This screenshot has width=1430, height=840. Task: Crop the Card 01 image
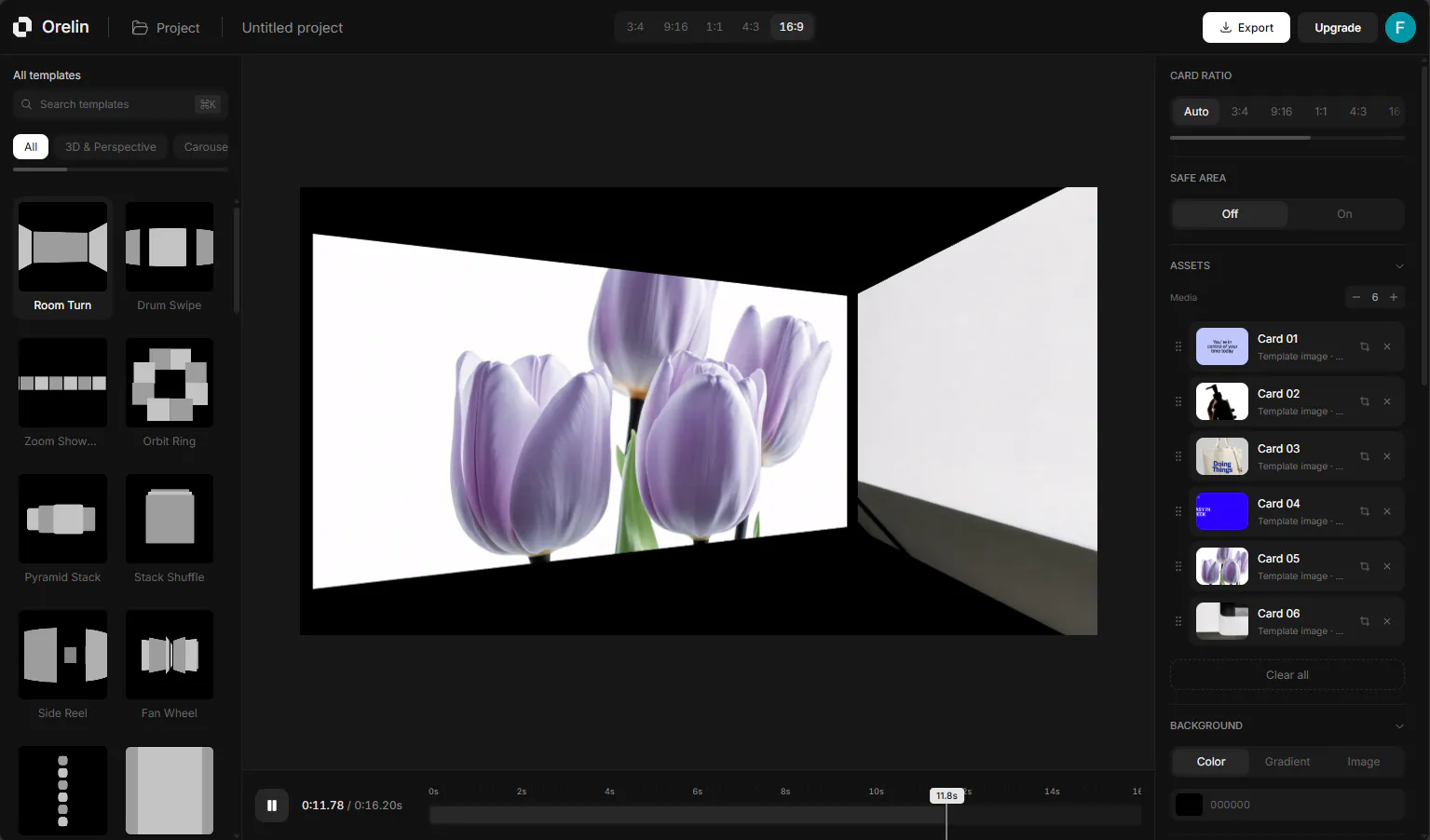(1365, 346)
